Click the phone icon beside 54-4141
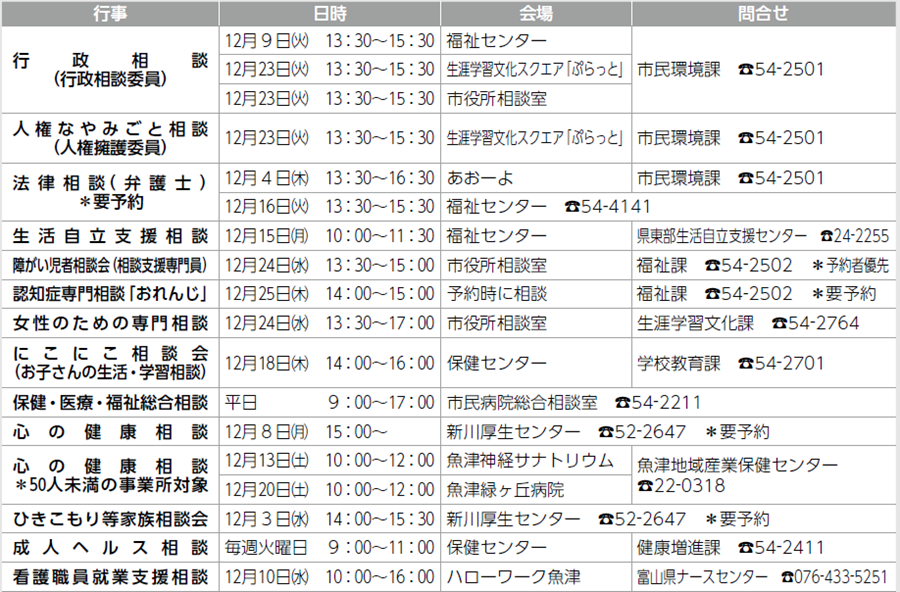Viewport: 900px width, 592px height. (573, 207)
